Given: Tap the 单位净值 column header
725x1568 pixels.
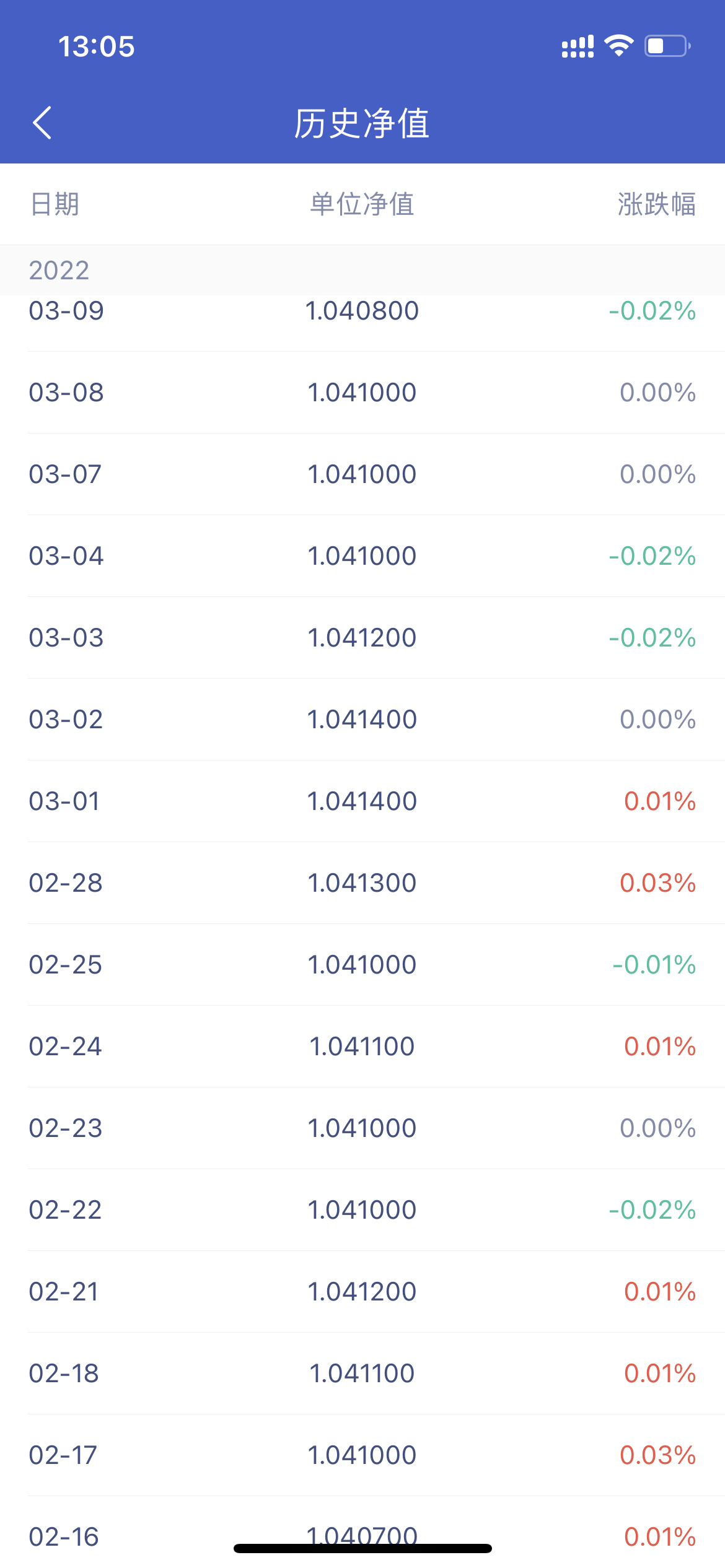Looking at the screenshot, I should click(x=362, y=204).
